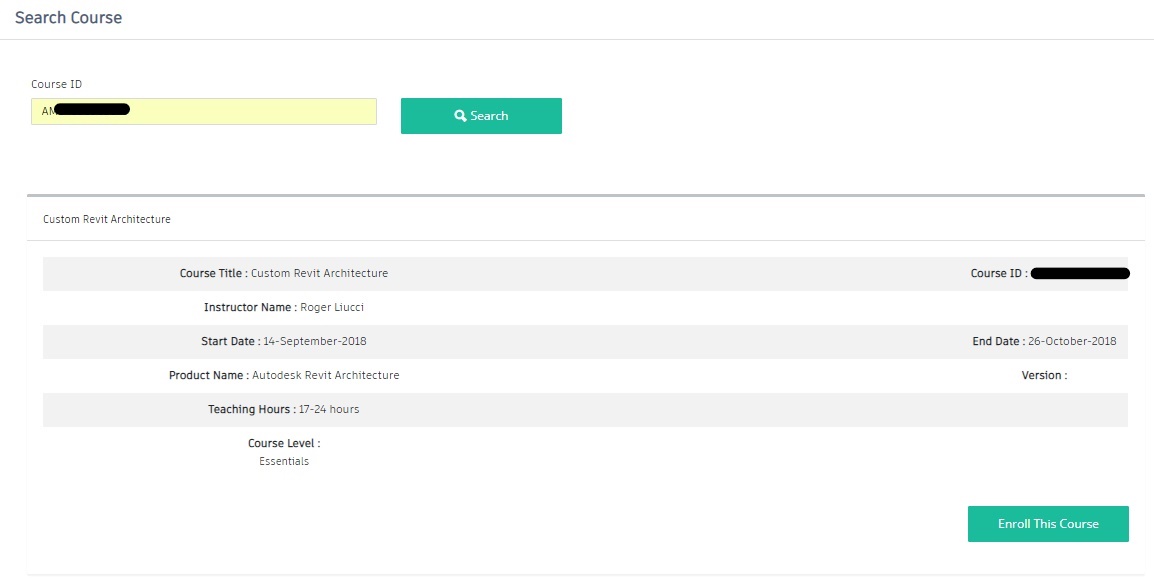The width and height of the screenshot is (1154, 582).
Task: Click the Start Date label
Action: click(230, 341)
